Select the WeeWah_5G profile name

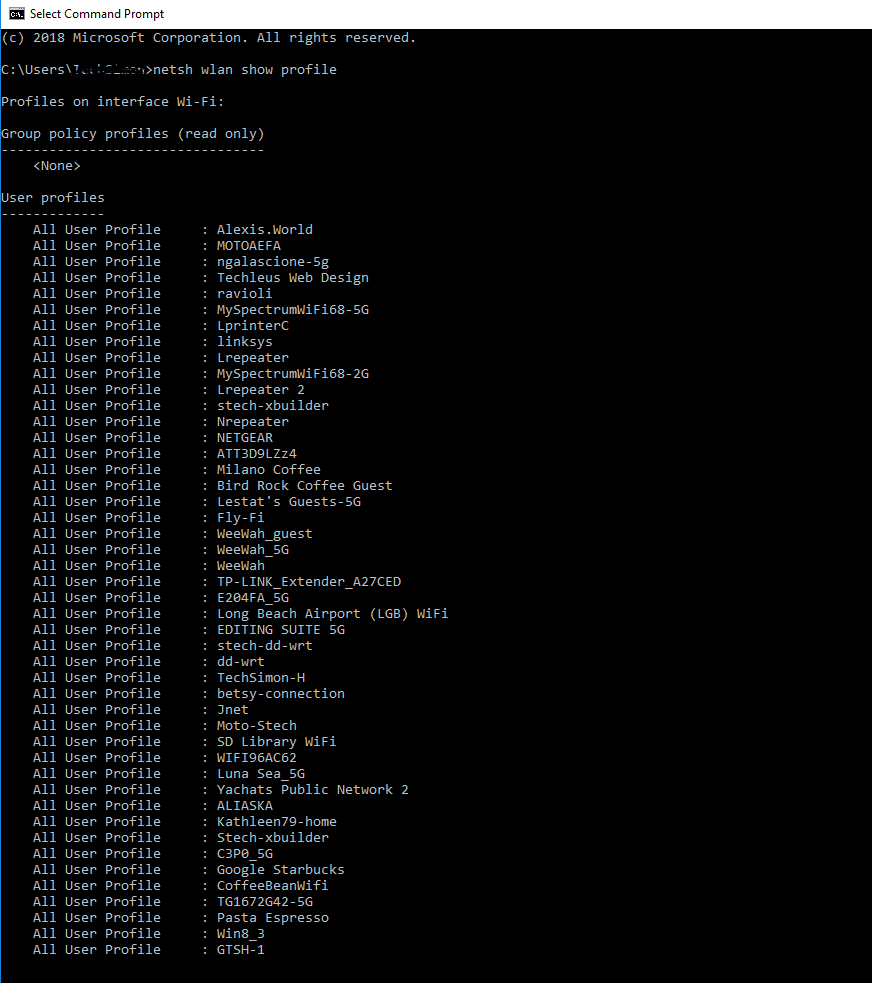[x=253, y=550]
